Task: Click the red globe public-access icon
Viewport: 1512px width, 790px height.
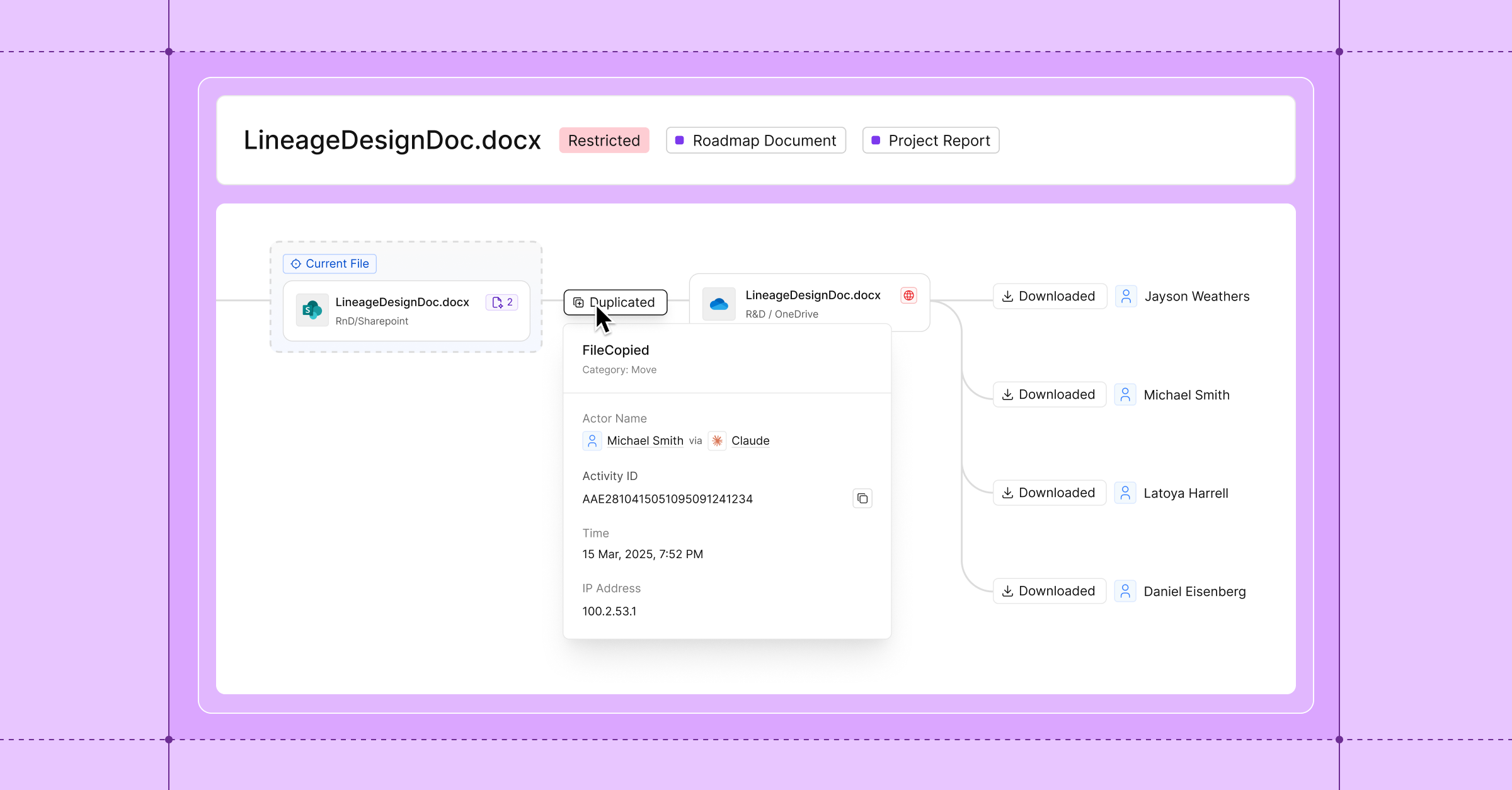Action: 908,295
